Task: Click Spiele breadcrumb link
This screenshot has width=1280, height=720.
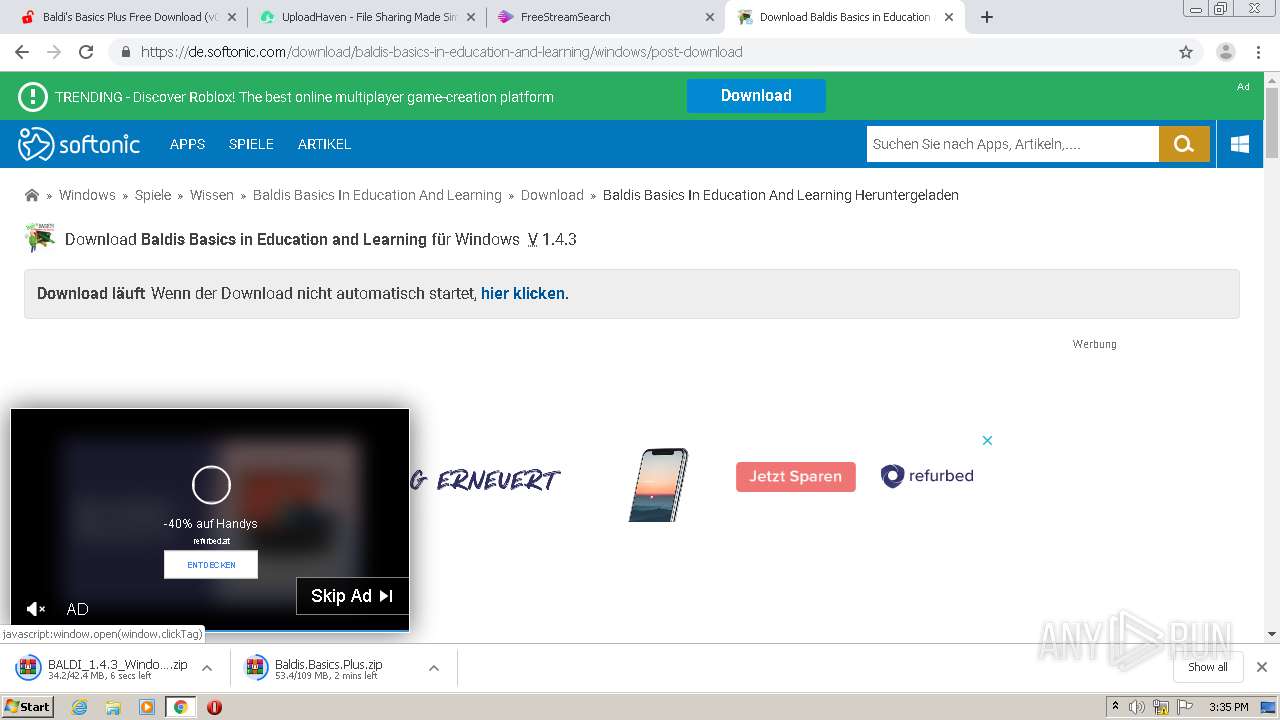Action: coord(153,195)
